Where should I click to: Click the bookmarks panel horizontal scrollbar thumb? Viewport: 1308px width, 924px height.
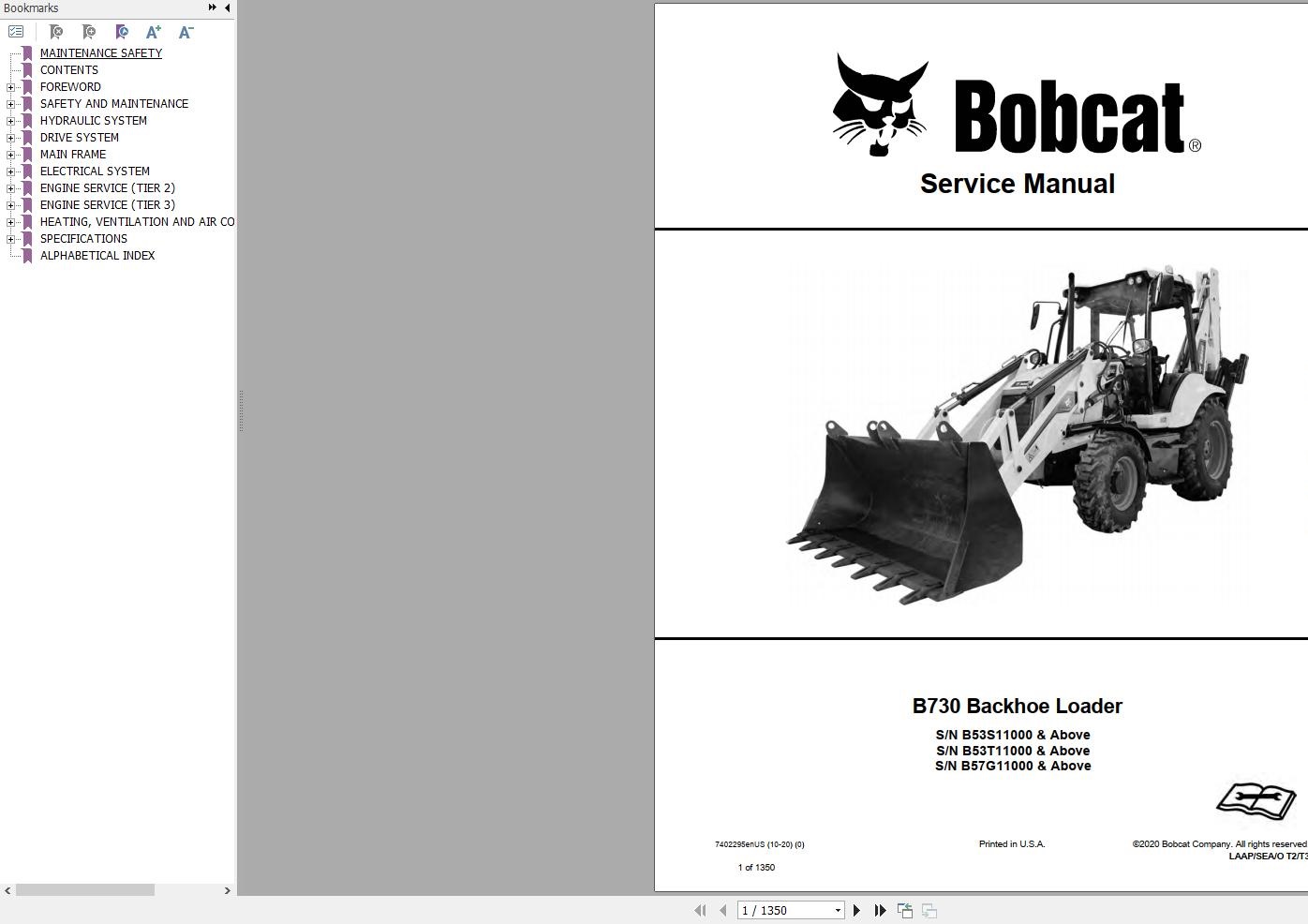(x=85, y=890)
